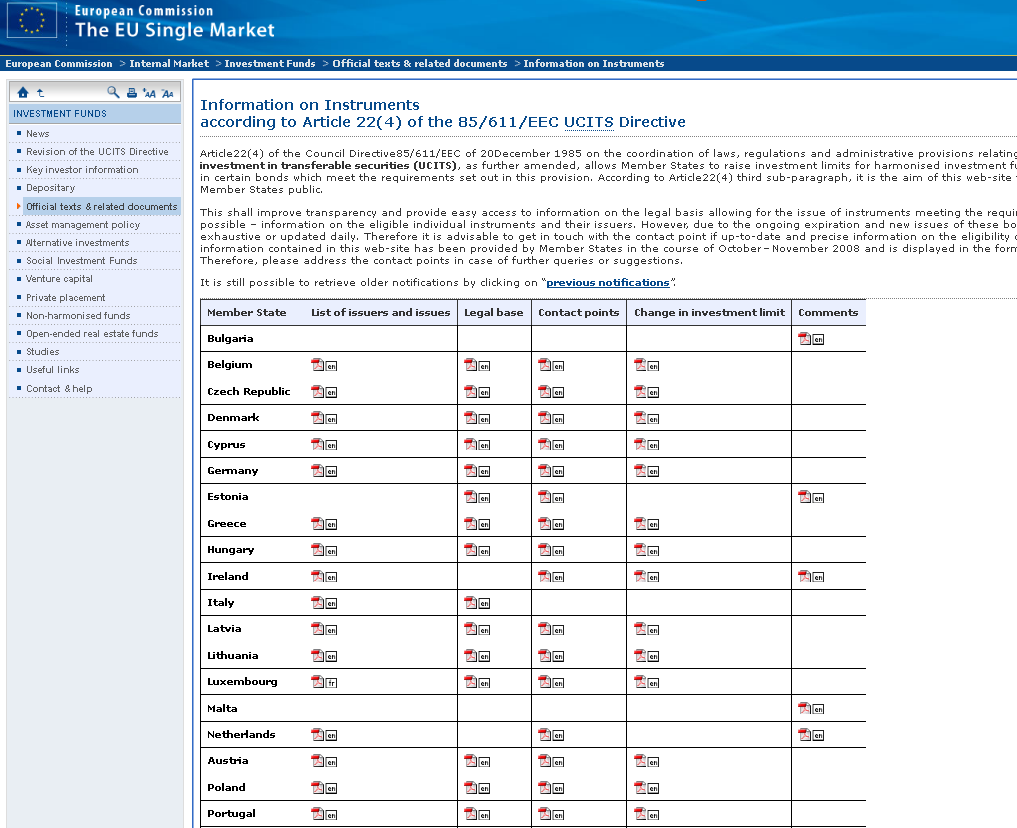The image size is (1017, 828).
Task: Click the previous notifications link
Action: click(608, 283)
